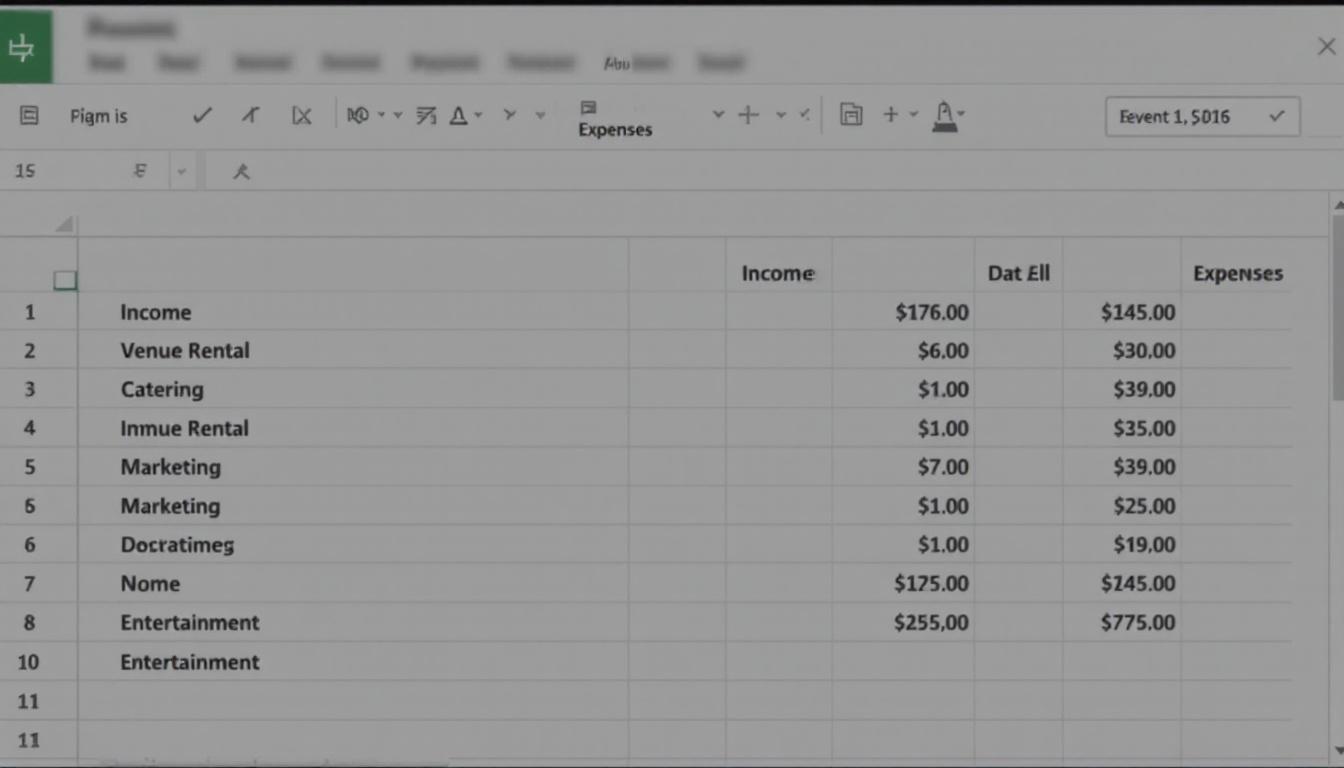This screenshot has height=768, width=1344.
Task: Select row header number 8
Action: pos(30,623)
